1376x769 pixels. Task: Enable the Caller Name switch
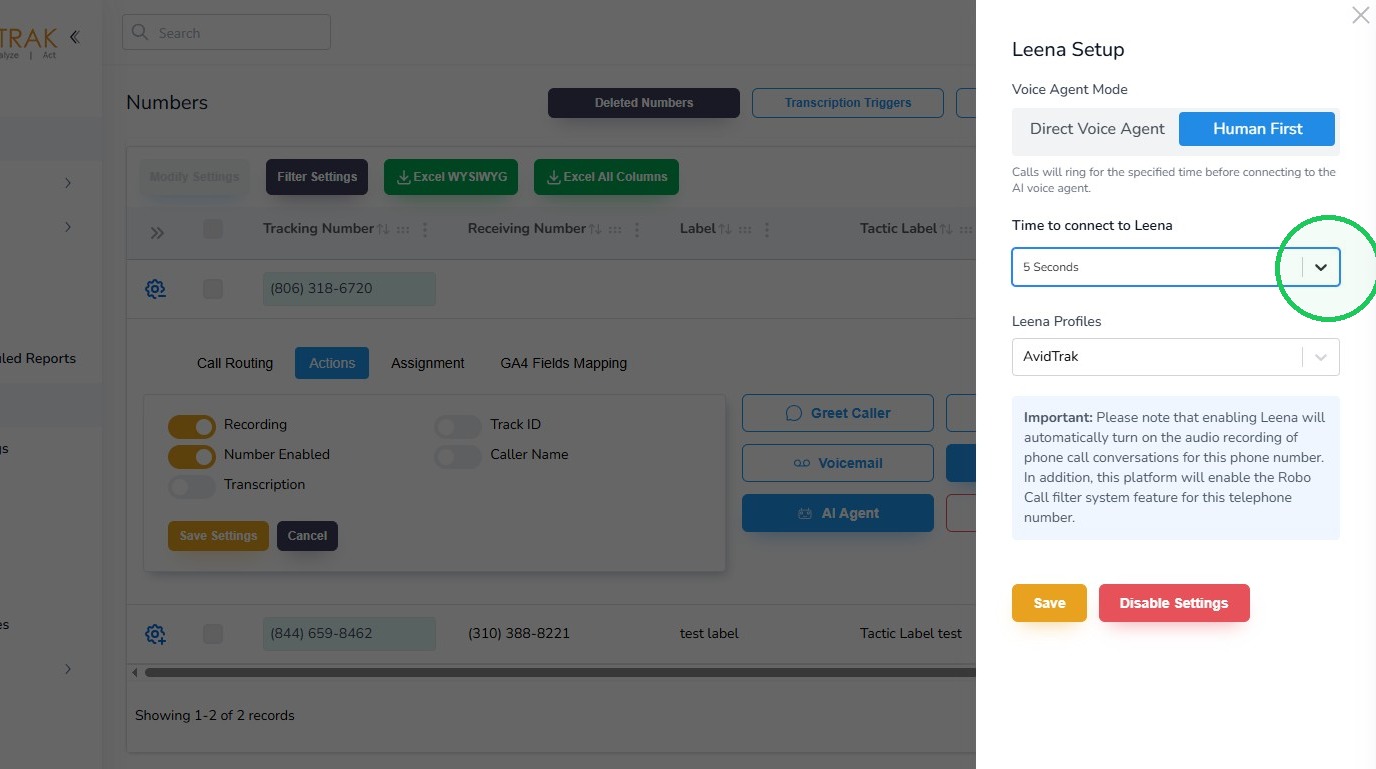pos(458,457)
